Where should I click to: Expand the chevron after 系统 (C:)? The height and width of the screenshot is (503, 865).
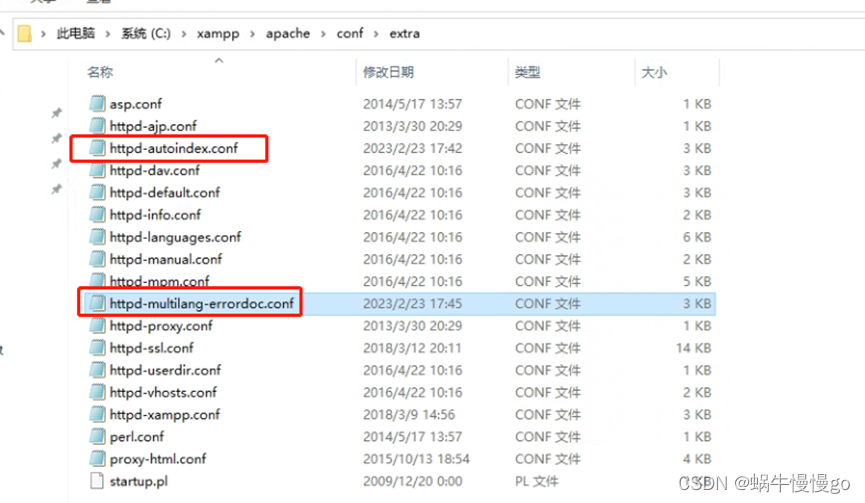click(x=184, y=34)
